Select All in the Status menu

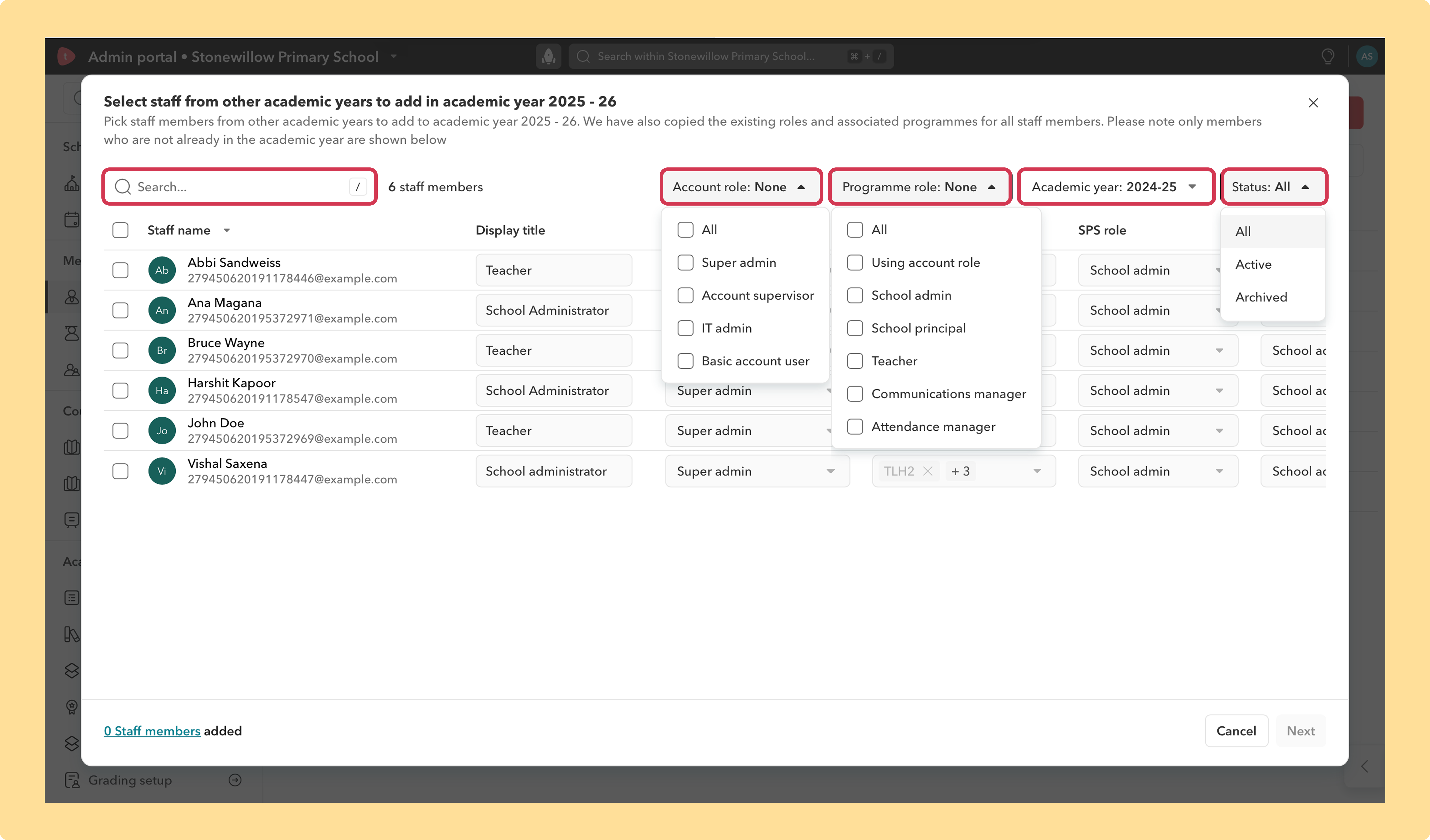1273,231
